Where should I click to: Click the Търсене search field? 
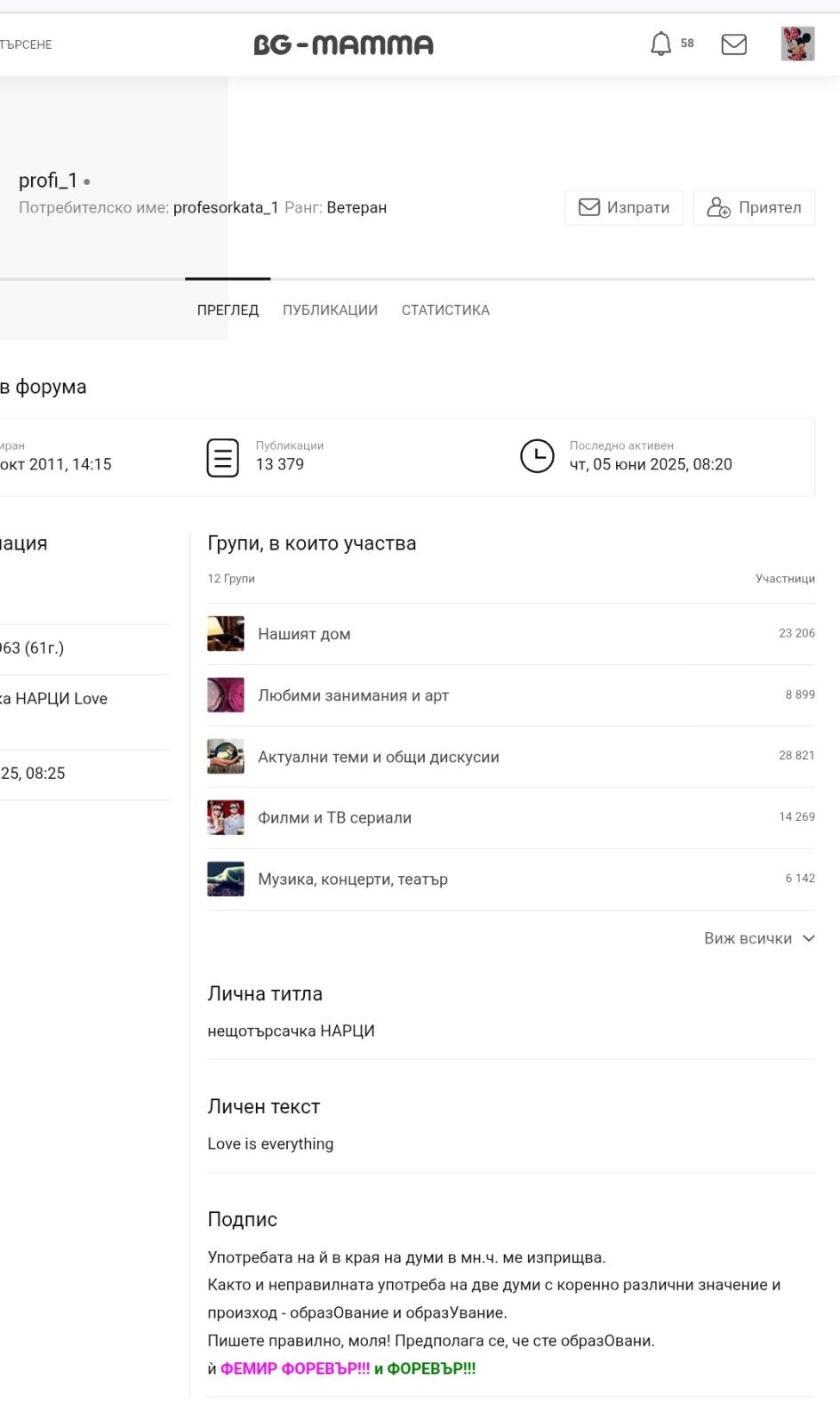27,44
